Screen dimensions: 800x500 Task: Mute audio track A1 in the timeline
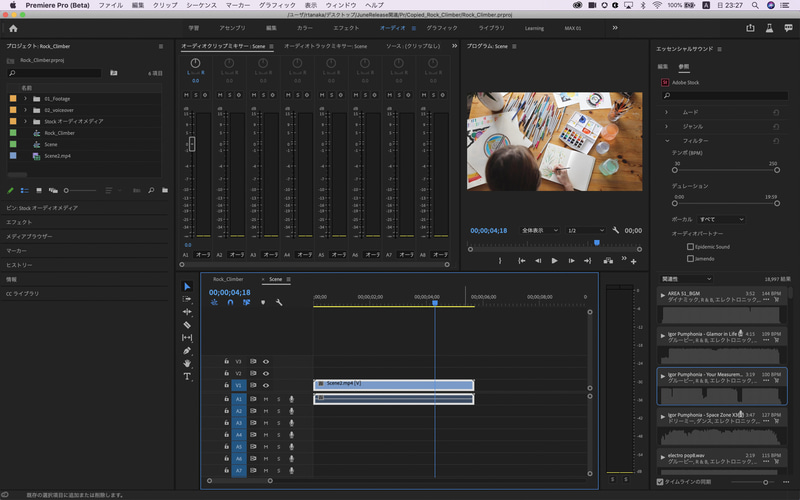266,398
